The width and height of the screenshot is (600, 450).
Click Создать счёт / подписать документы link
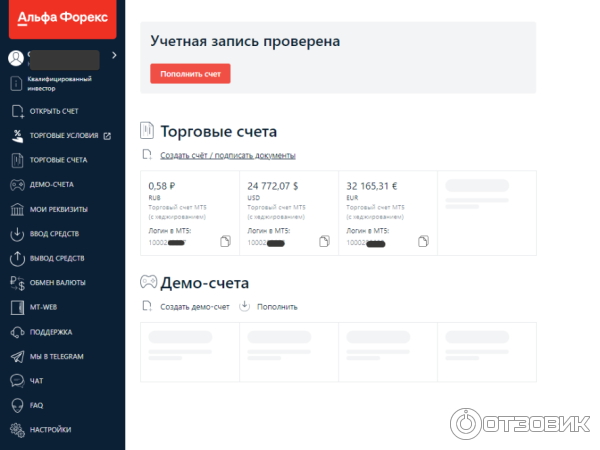226,155
